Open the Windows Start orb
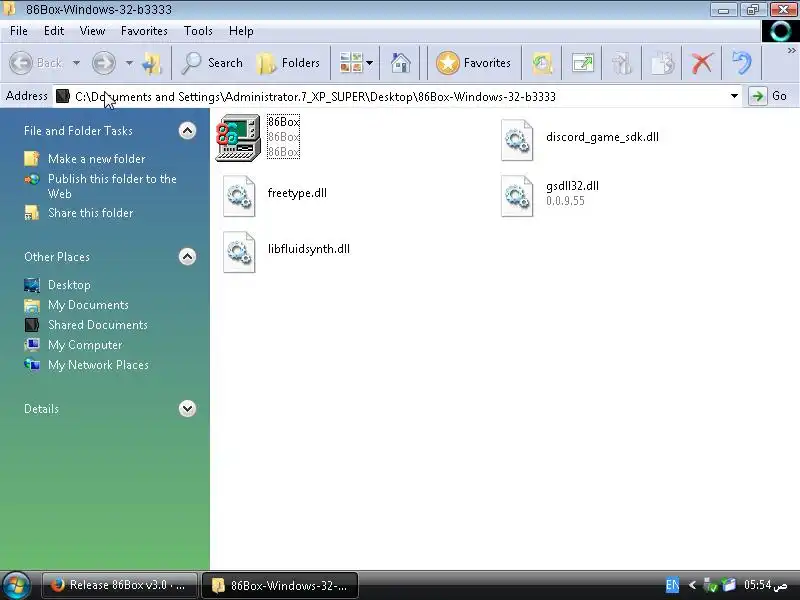Image resolution: width=800 pixels, height=600 pixels. (17, 585)
